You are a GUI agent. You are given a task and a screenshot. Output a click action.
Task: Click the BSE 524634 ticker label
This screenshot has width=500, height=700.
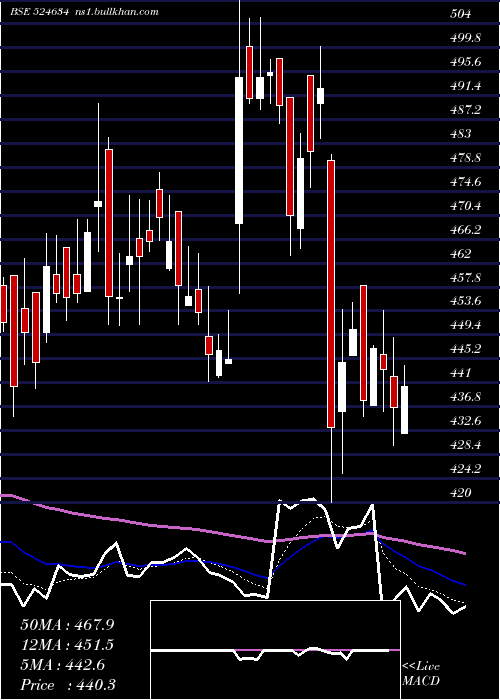coord(39,12)
